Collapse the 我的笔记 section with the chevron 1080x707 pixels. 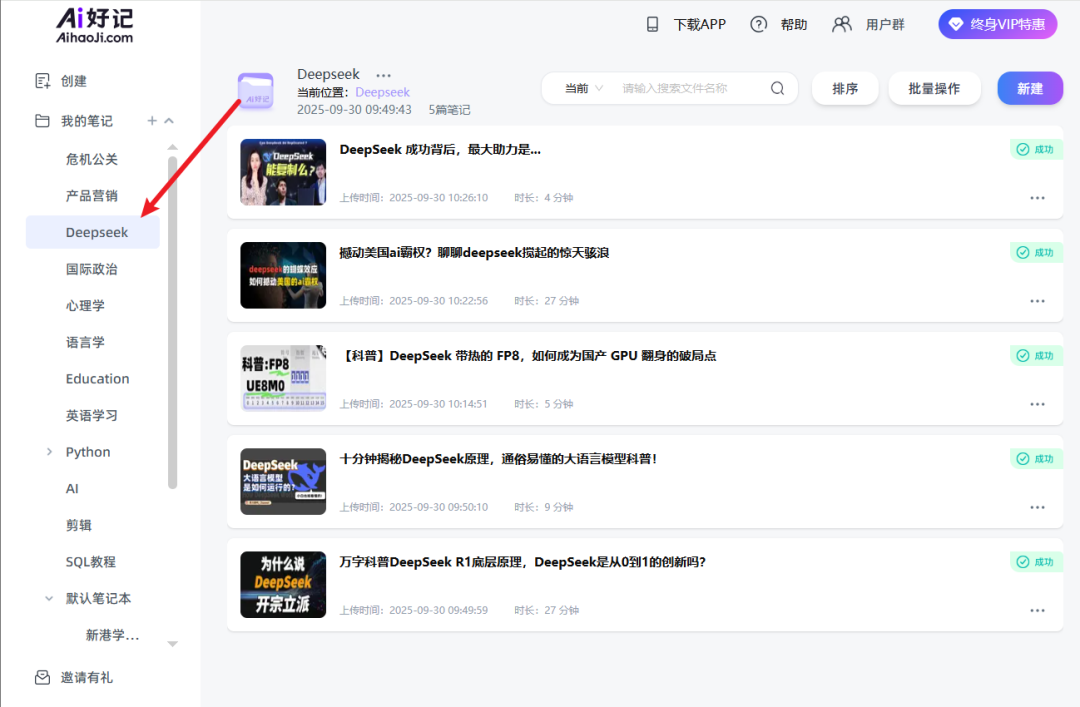(169, 121)
